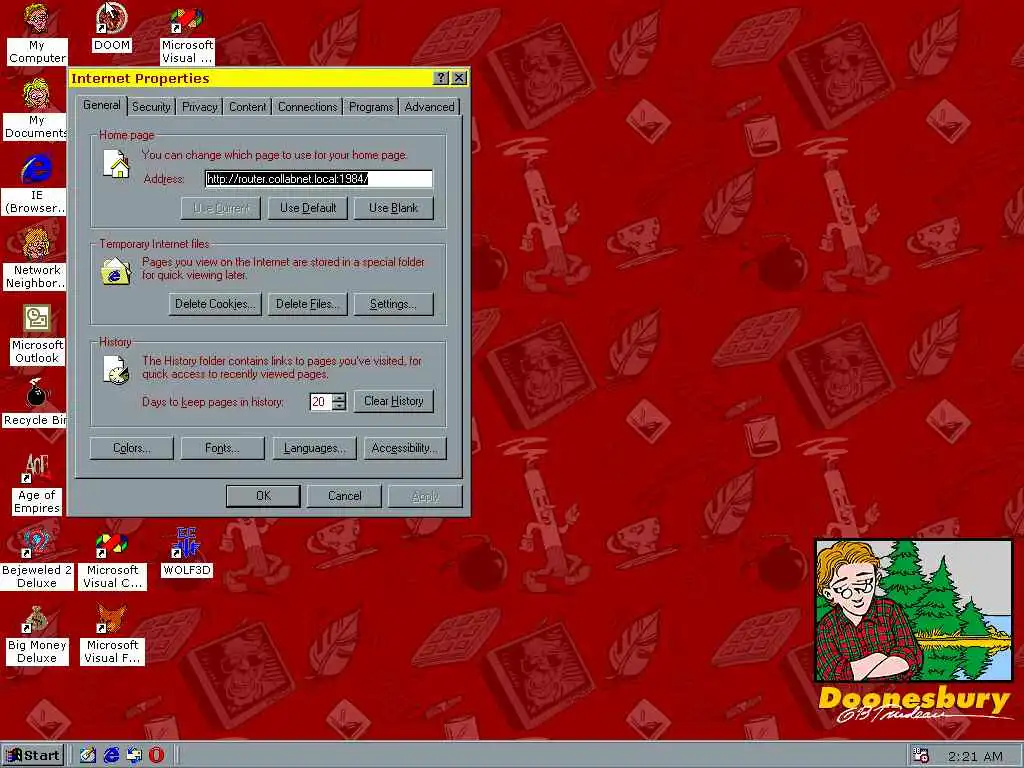Select the General tab
This screenshot has height=768, width=1024.
point(101,105)
